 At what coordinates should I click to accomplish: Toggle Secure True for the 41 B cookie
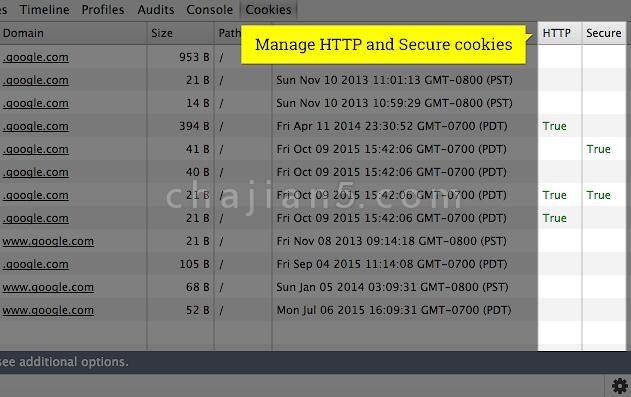(x=598, y=149)
